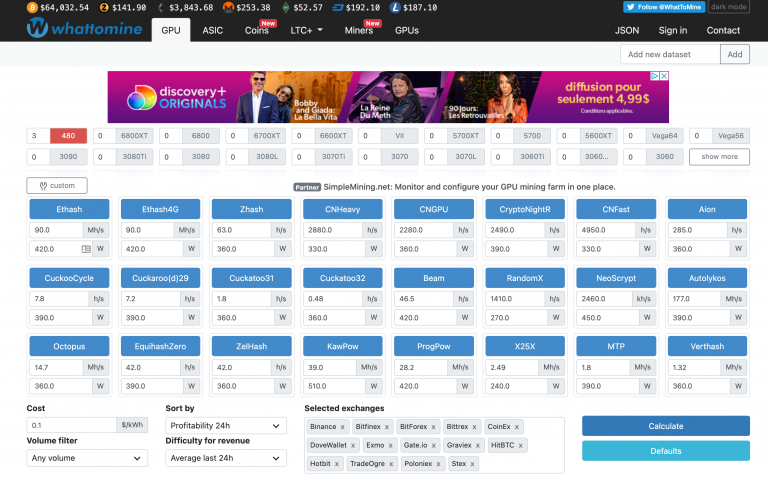Click the Ethereum Classic price icon
768x477 pixels.
coord(286,7)
